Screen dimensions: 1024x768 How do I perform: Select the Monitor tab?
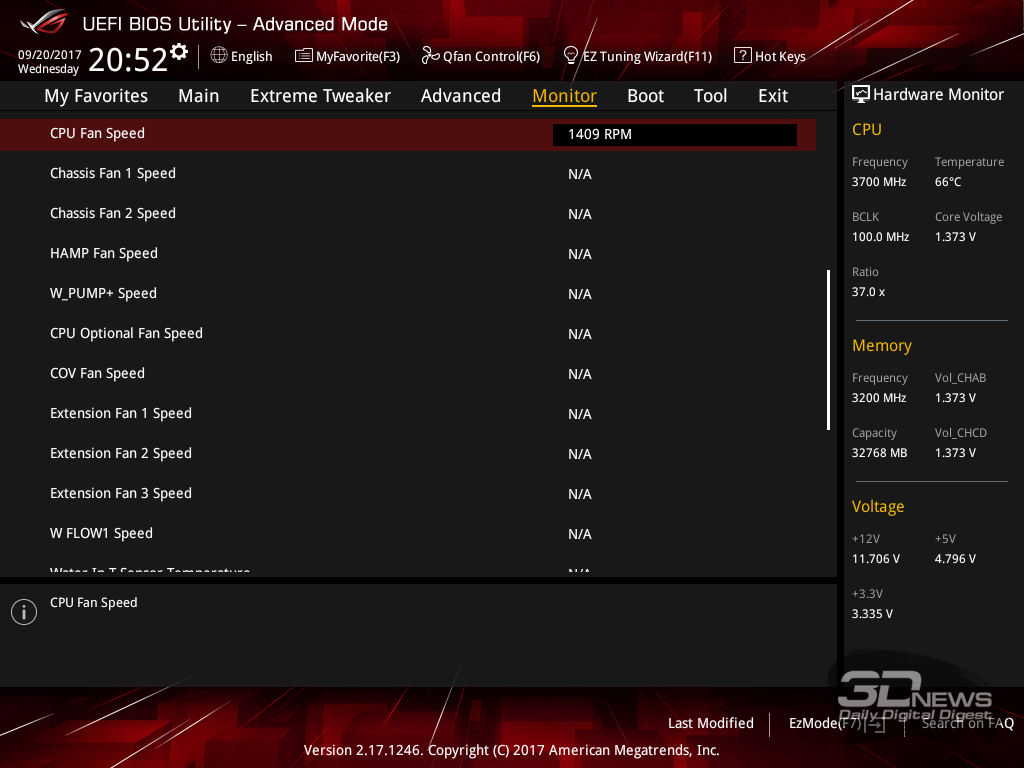tap(564, 96)
